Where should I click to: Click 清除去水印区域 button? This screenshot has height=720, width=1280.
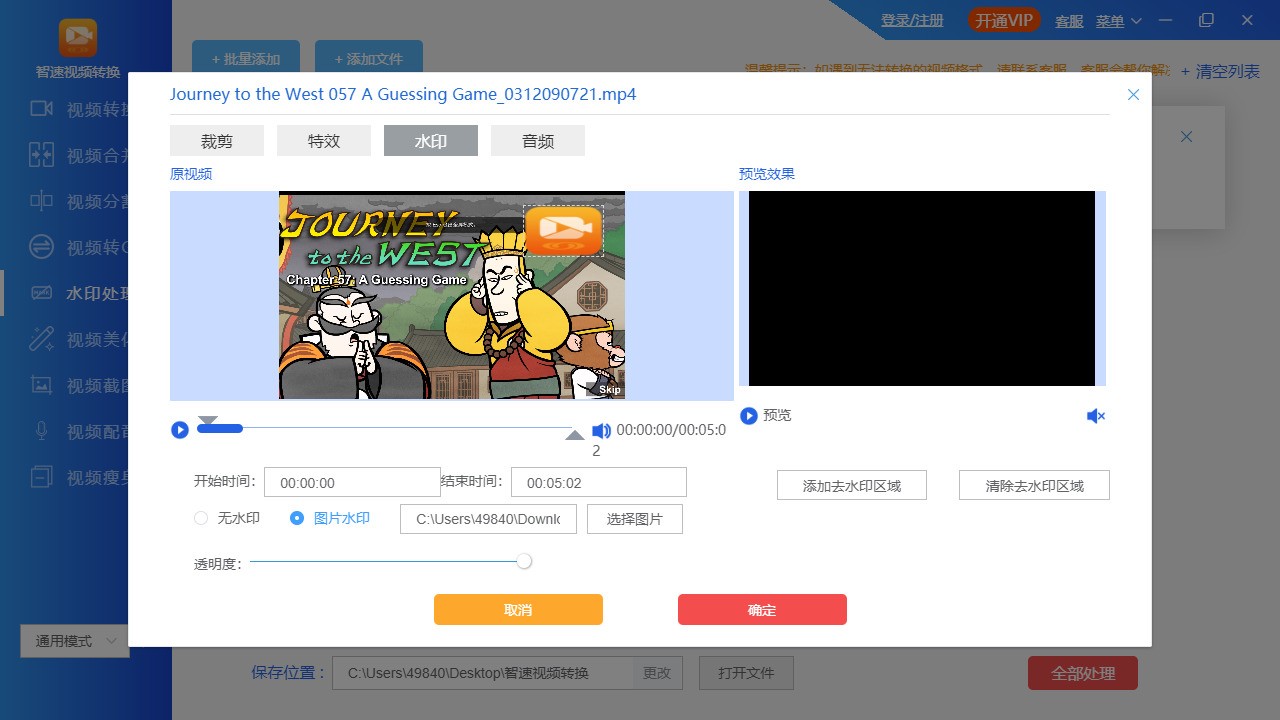tap(1034, 485)
